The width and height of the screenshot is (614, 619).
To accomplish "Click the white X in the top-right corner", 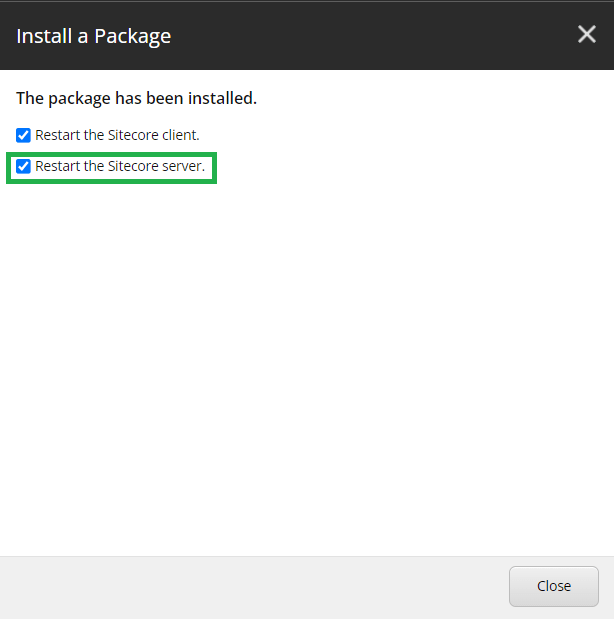I will pyautogui.click(x=587, y=35).
